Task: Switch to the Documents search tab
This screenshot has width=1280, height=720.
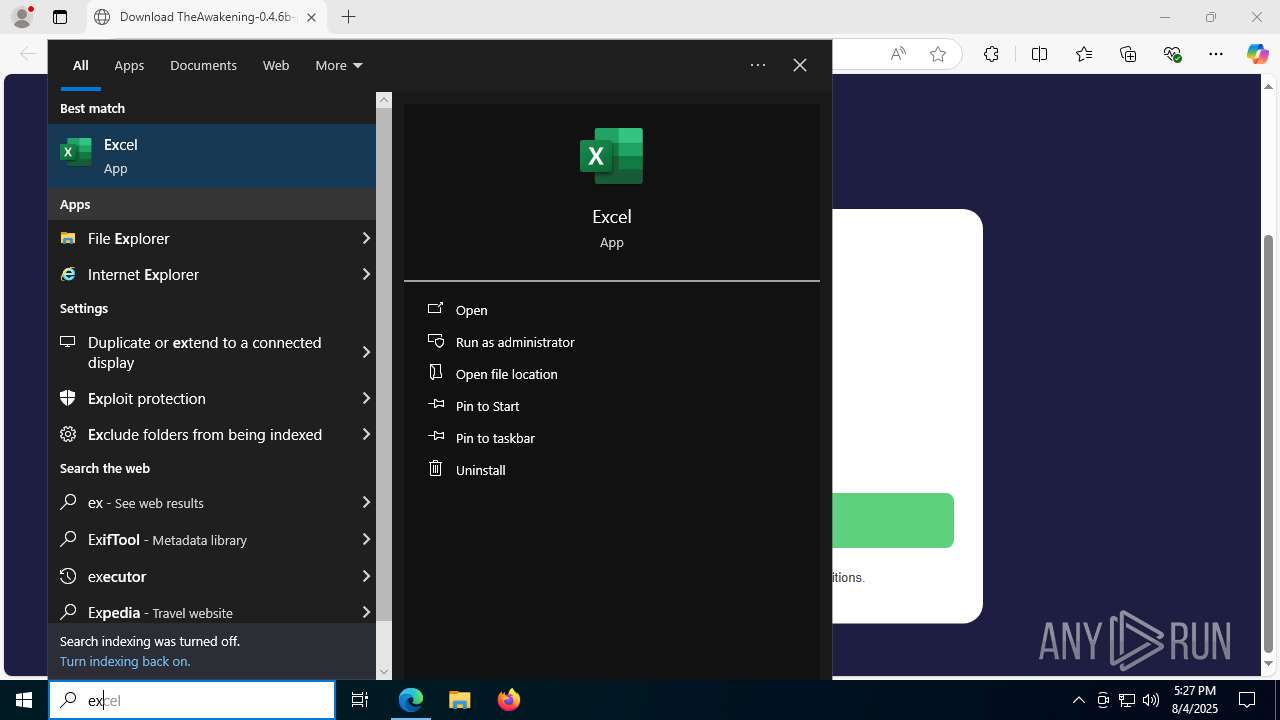Action: 203,65
